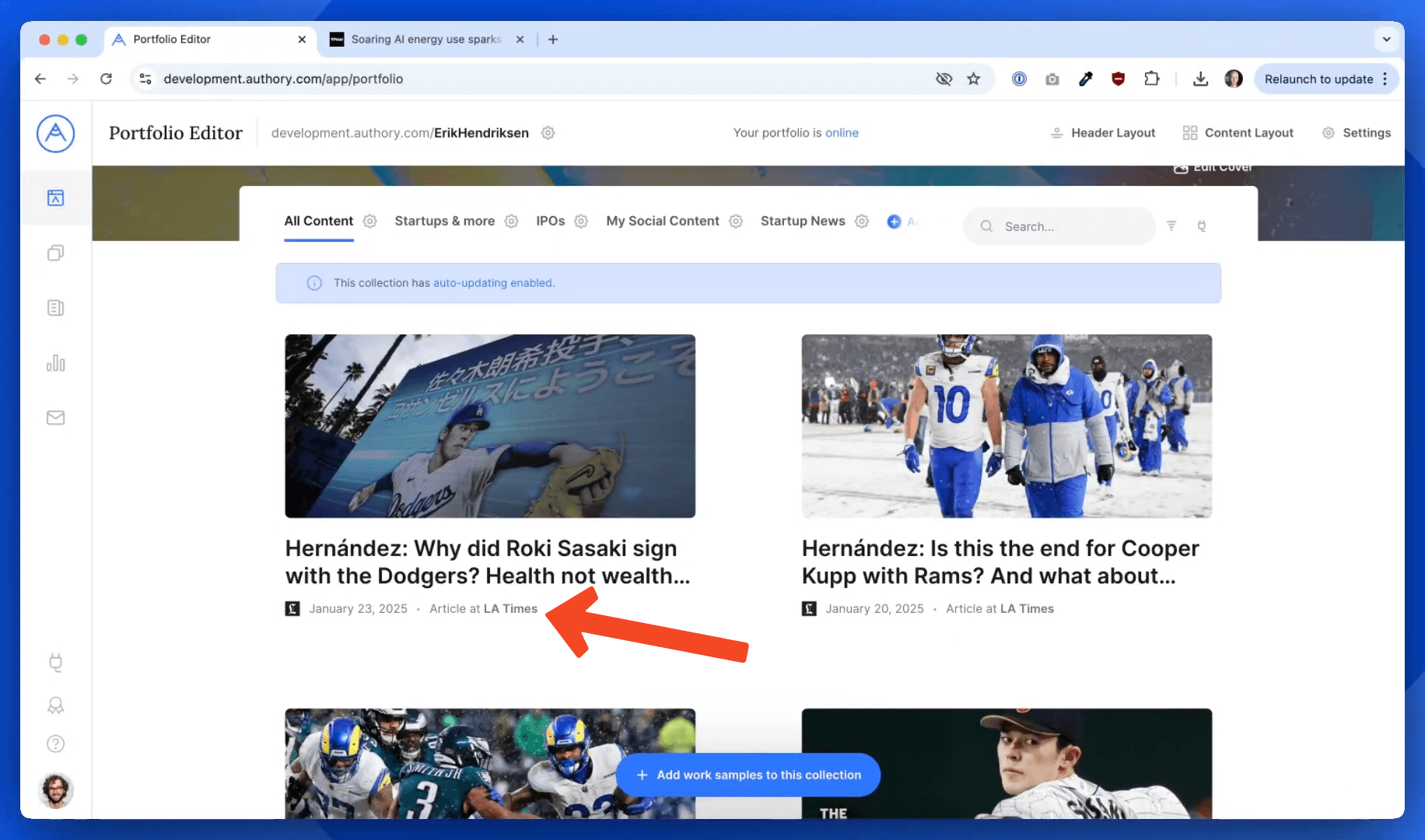This screenshot has width=1425, height=840.
Task: Open the Roki Sasaki article thumbnail
Action: (x=490, y=426)
